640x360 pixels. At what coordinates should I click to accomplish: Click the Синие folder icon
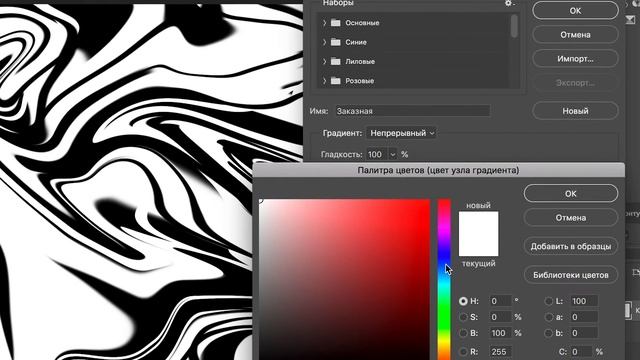(x=336, y=42)
